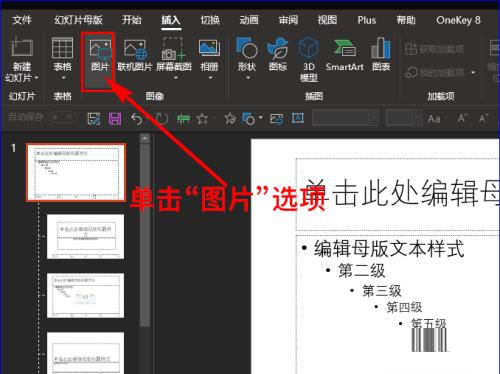Expand the 相册 dropdown arrow

pos(210,78)
